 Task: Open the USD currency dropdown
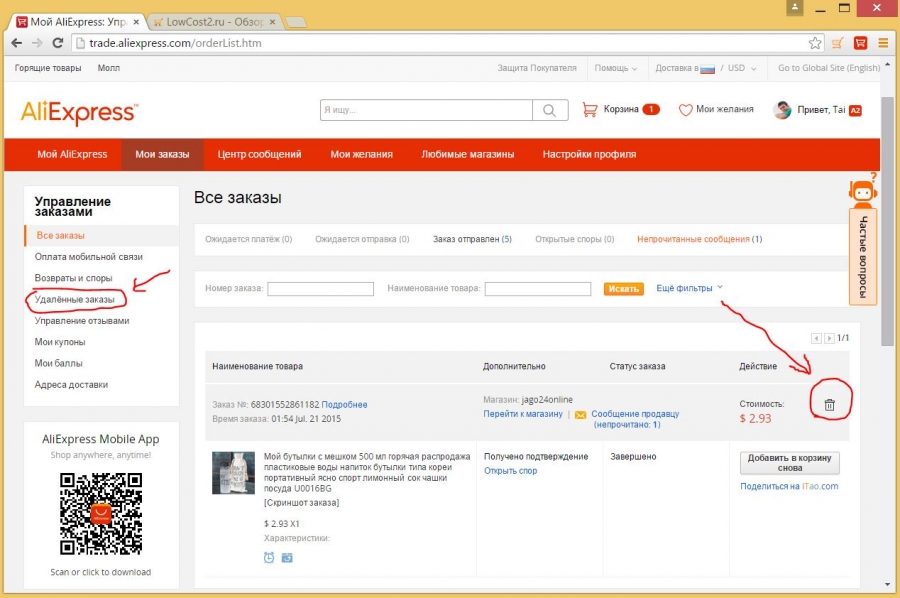(742, 68)
